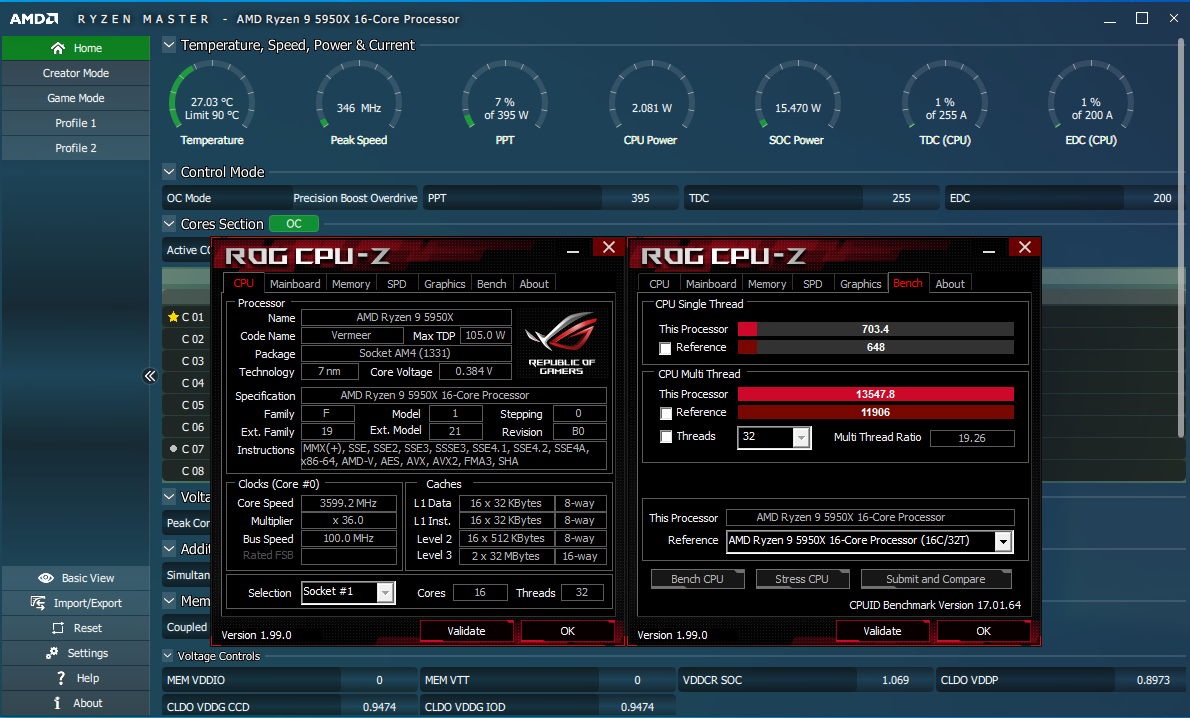Collapse the Cores Section
1190x718 pixels.
point(169,224)
